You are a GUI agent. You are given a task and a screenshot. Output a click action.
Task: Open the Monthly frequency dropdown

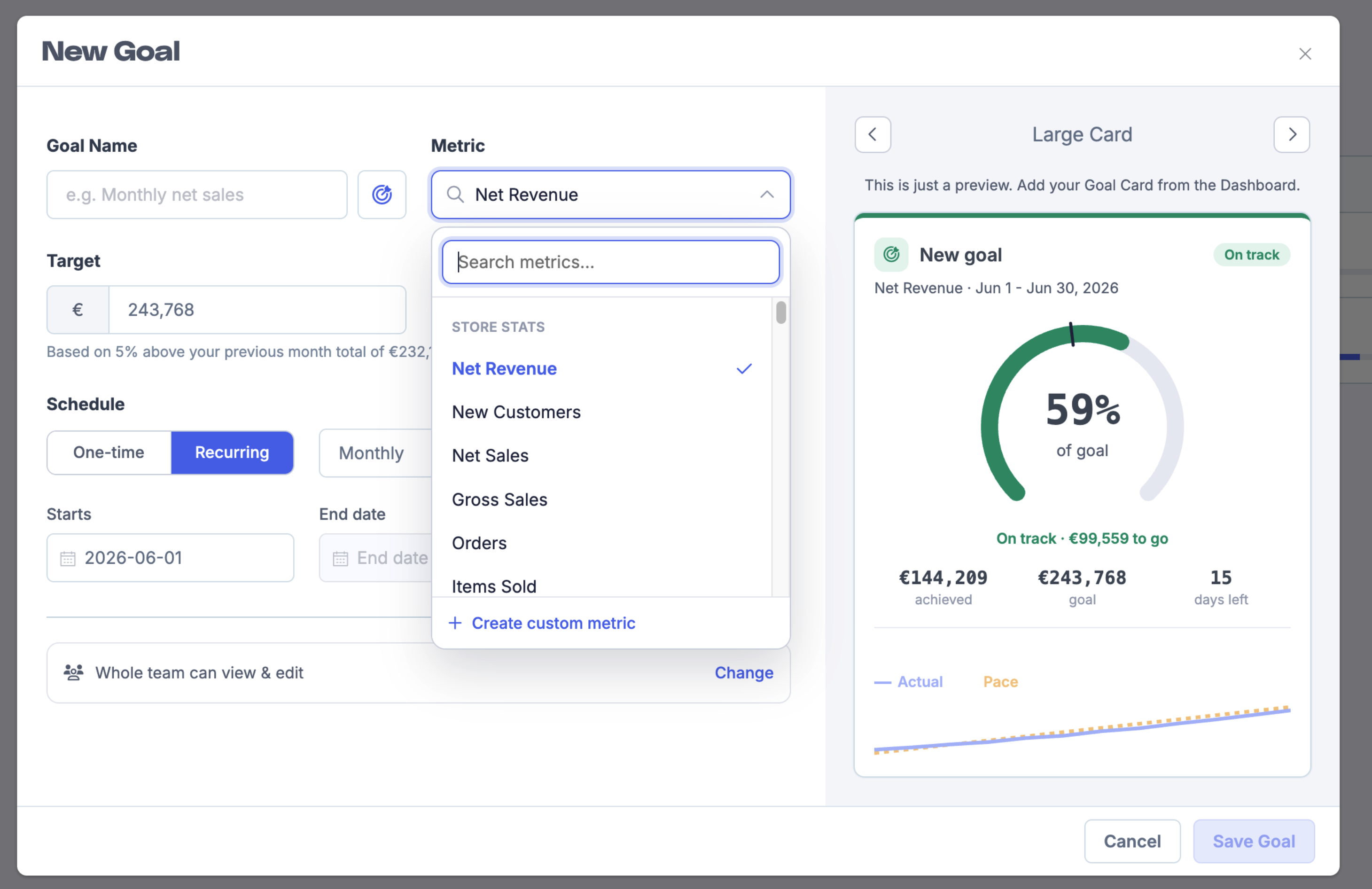tap(375, 452)
